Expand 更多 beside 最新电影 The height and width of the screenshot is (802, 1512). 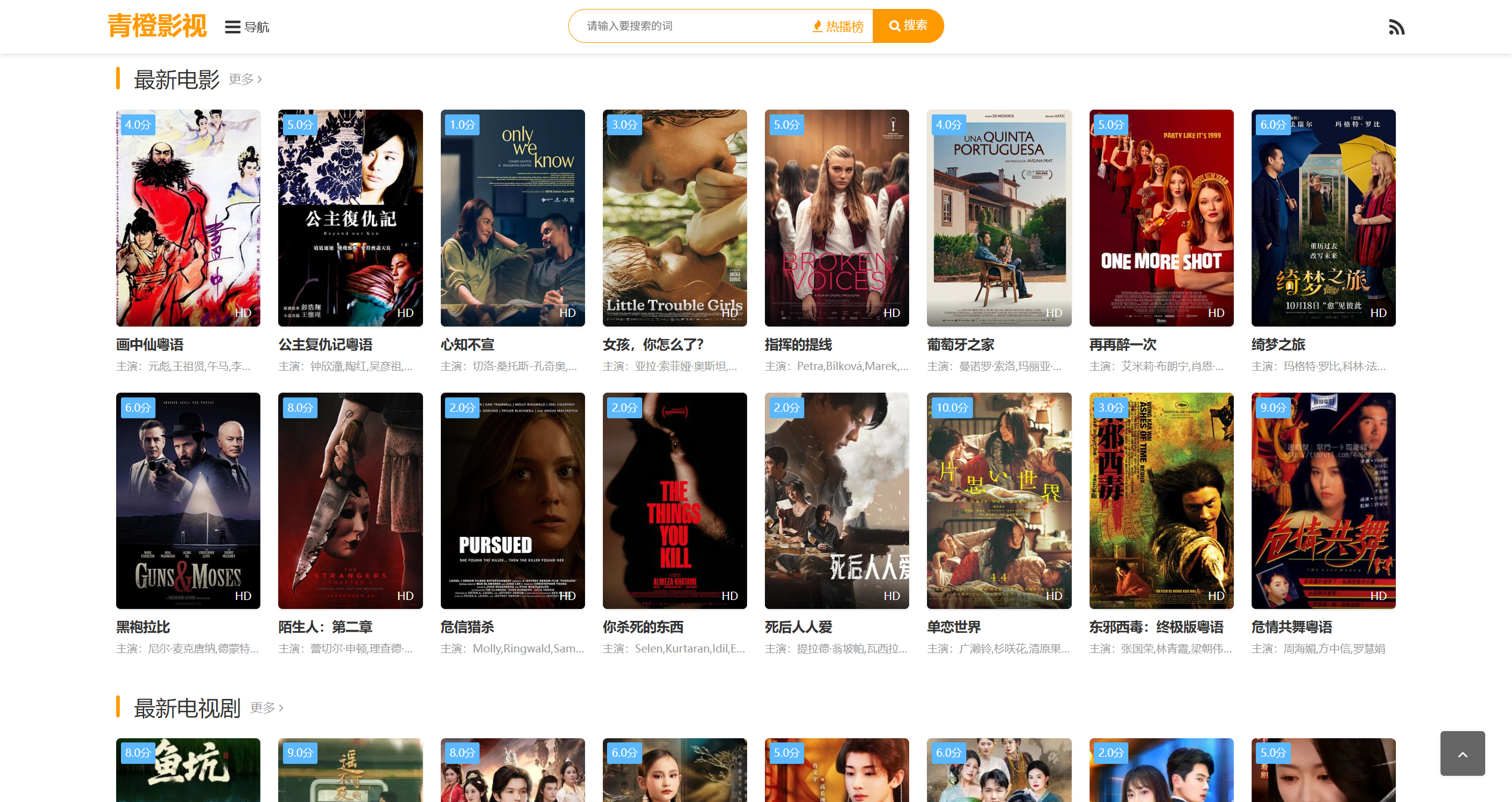pos(245,79)
